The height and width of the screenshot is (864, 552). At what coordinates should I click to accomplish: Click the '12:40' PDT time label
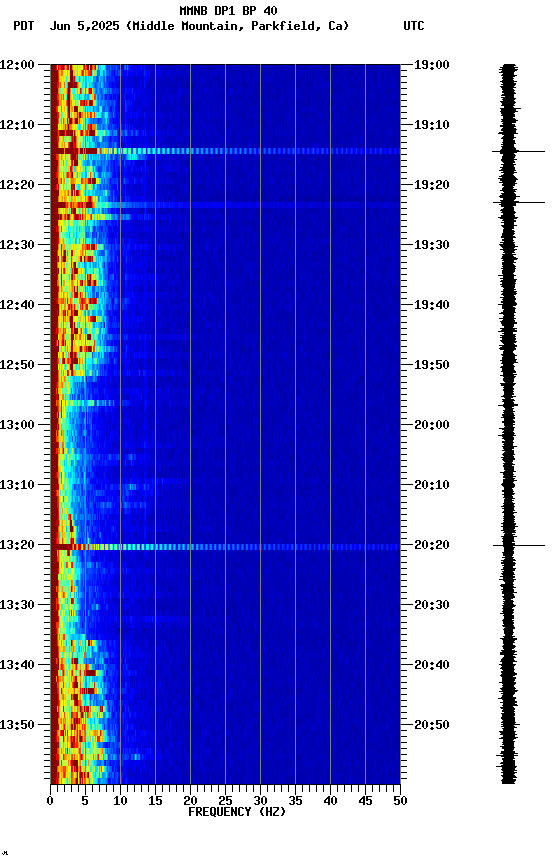(x=17, y=305)
